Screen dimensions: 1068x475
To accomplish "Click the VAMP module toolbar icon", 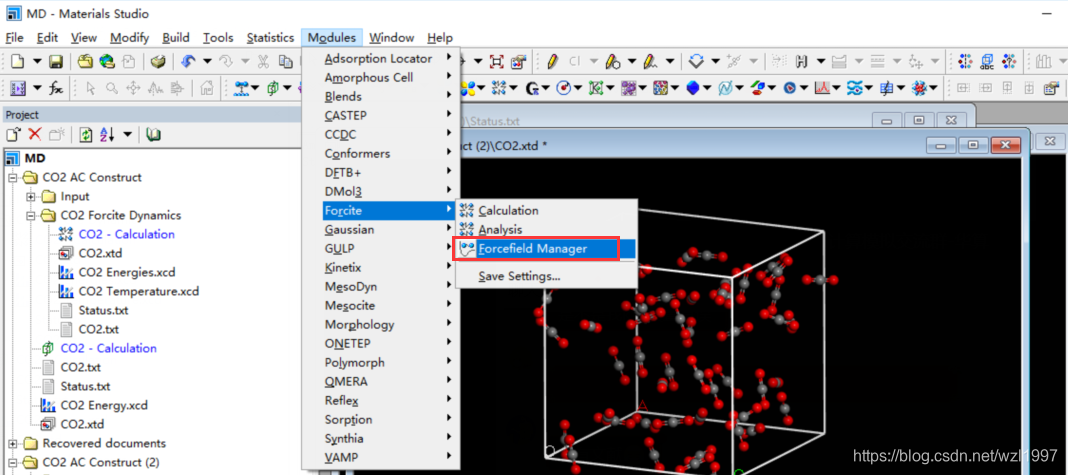I will [920, 87].
